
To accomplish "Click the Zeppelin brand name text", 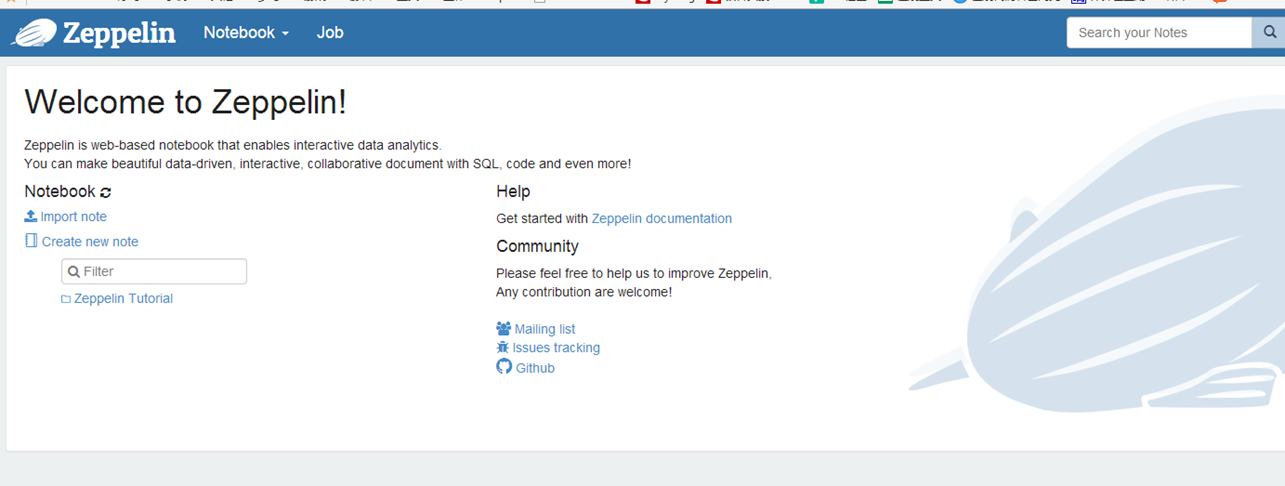I will click(119, 33).
